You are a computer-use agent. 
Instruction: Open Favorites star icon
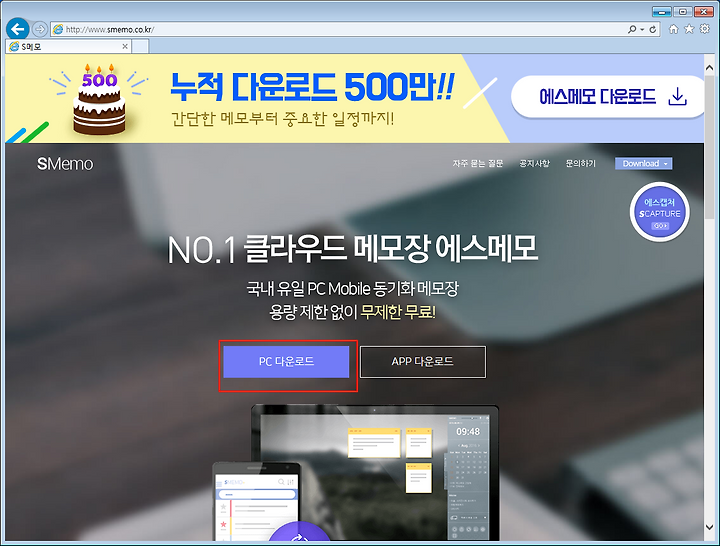[x=689, y=29]
